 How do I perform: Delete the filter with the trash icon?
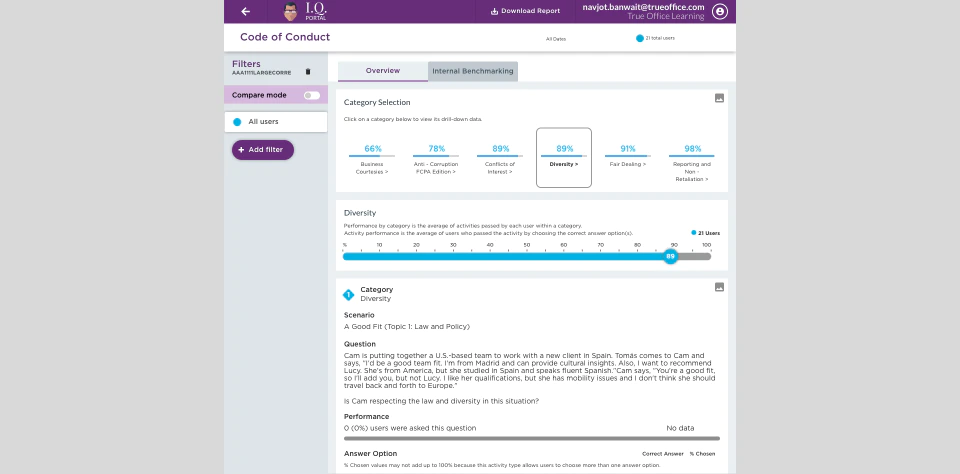click(x=308, y=72)
